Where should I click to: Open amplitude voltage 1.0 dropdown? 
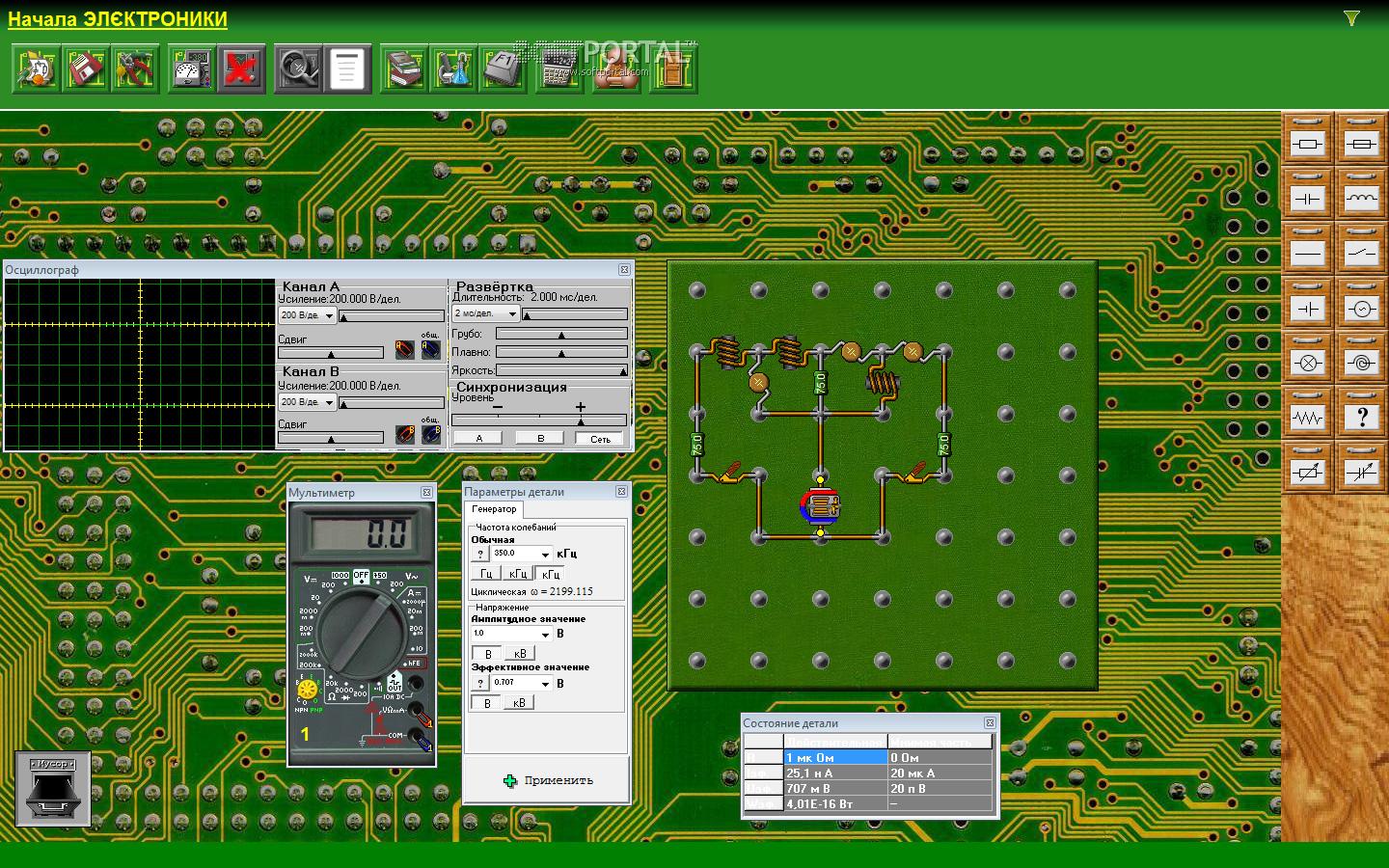pyautogui.click(x=511, y=634)
